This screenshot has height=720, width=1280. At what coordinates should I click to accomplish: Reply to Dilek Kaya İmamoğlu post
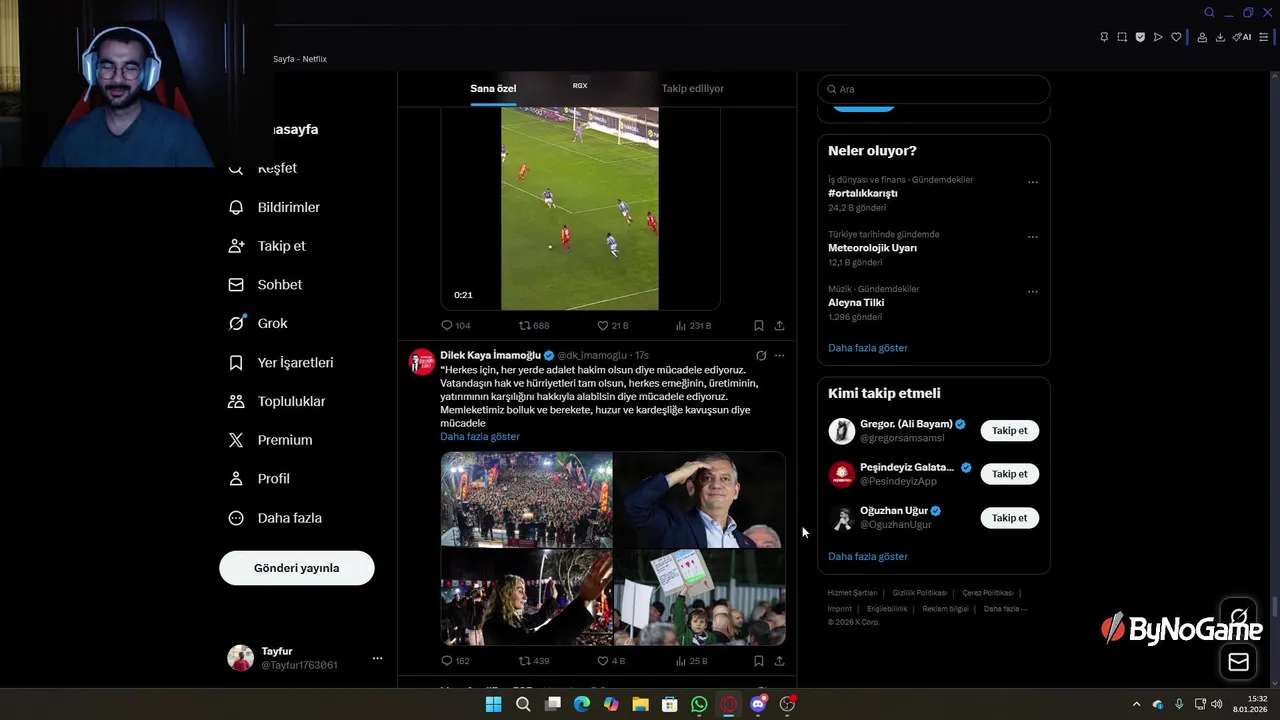click(x=455, y=661)
